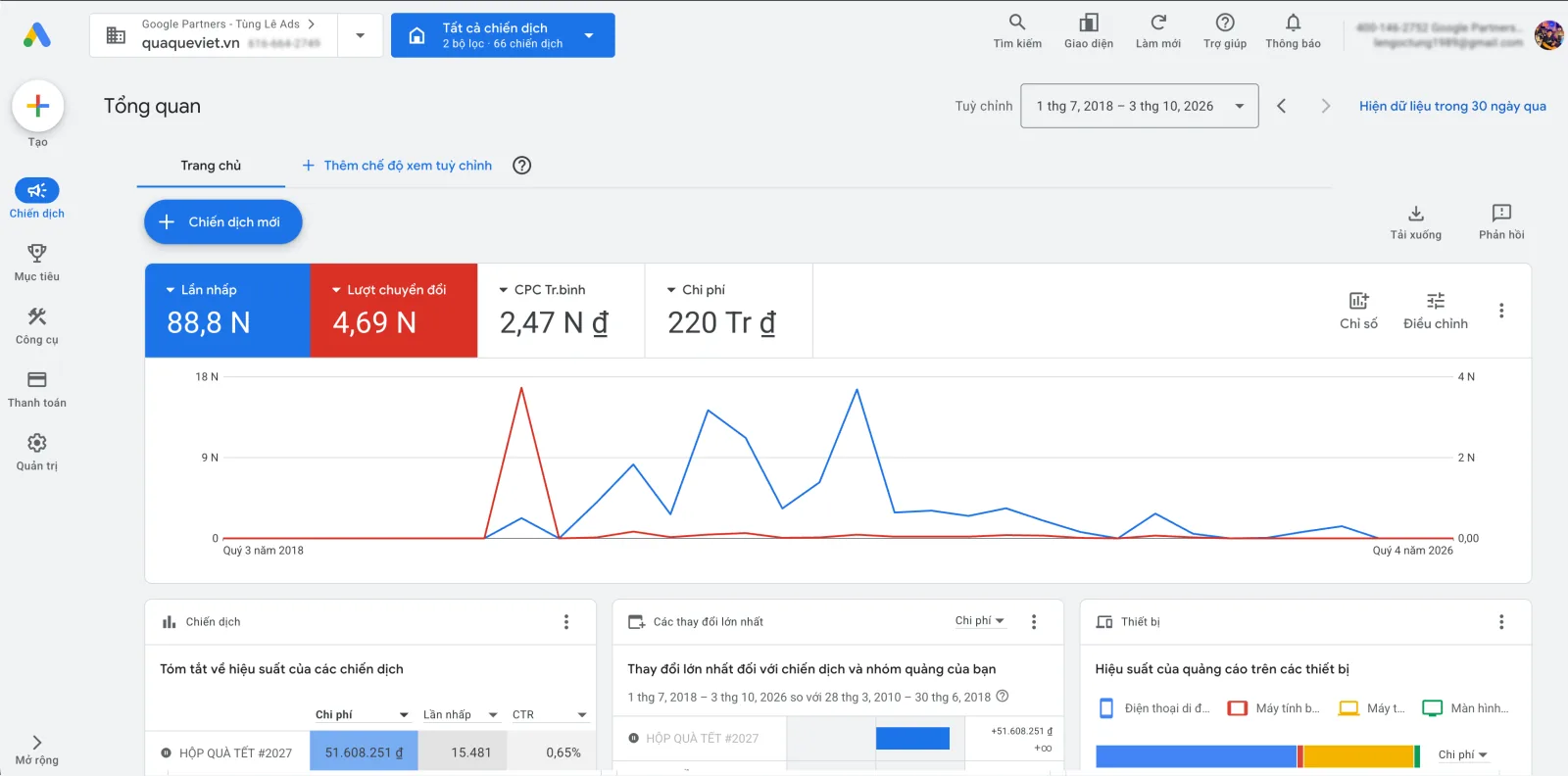This screenshot has width=1568, height=776.
Task: Open Chi phí dropdown in biggest changes card
Action: [980, 621]
